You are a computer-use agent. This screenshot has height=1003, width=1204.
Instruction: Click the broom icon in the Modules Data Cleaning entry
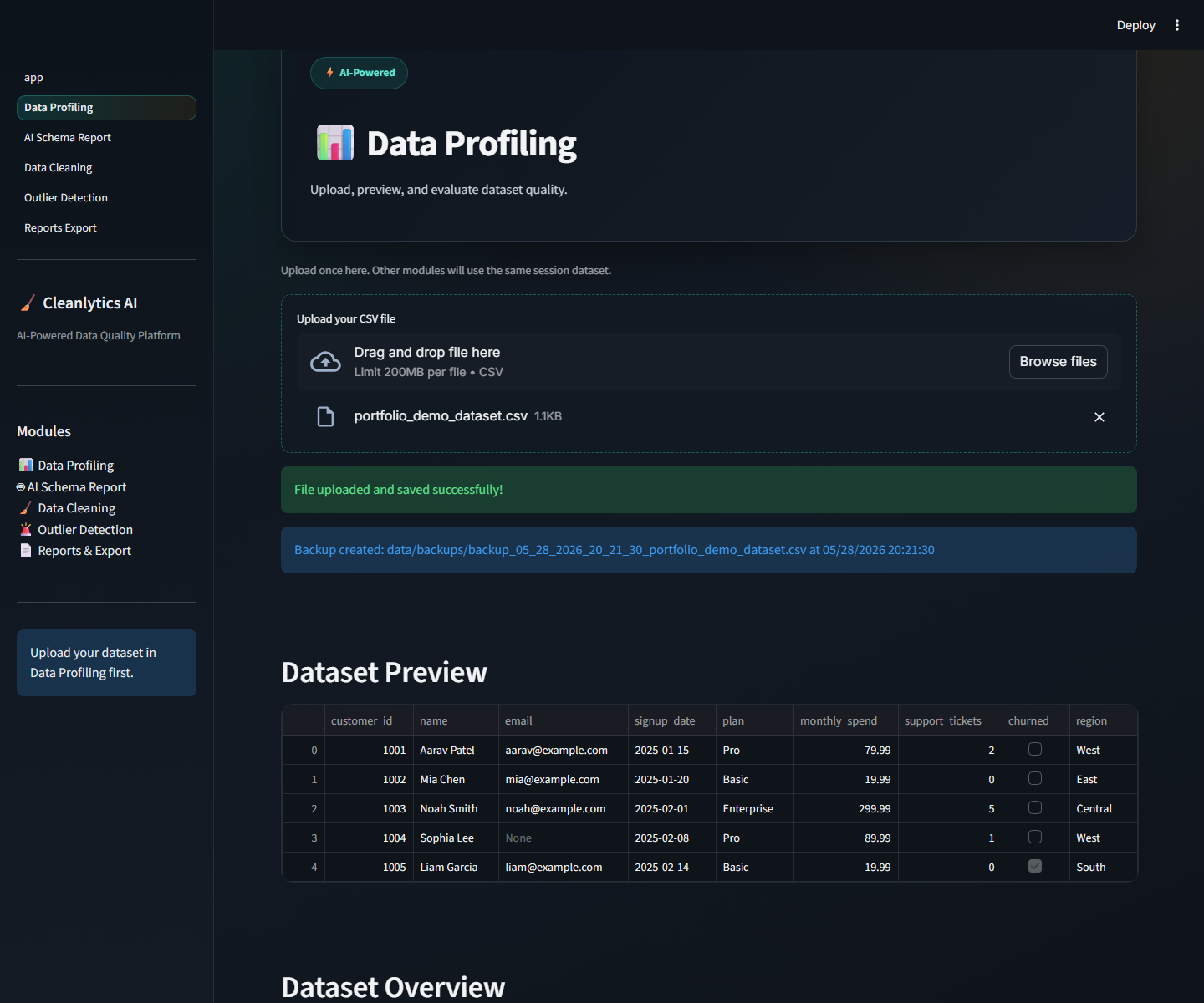tap(26, 507)
